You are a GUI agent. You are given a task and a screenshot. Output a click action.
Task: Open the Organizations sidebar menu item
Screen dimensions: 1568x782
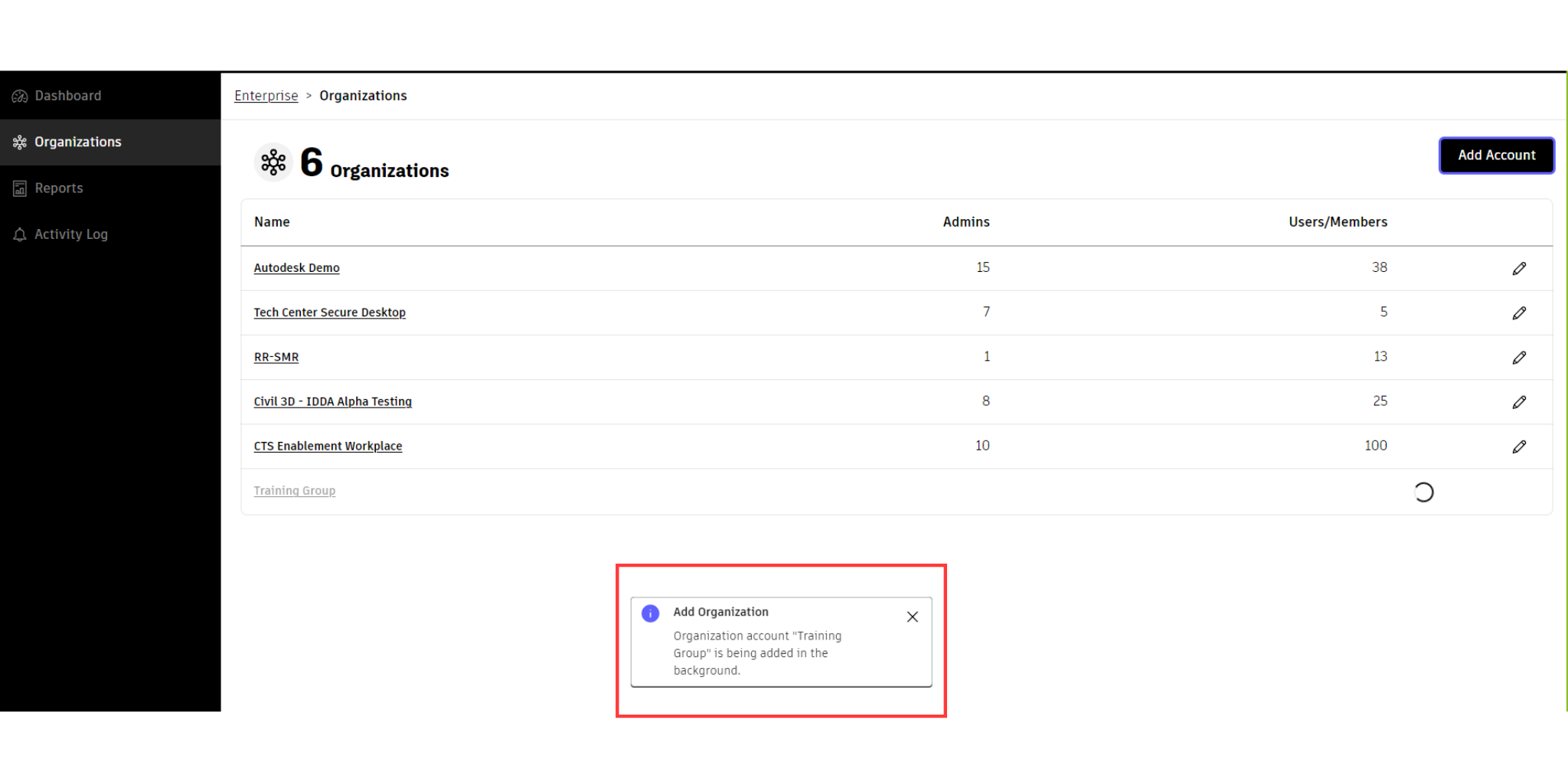(x=77, y=142)
